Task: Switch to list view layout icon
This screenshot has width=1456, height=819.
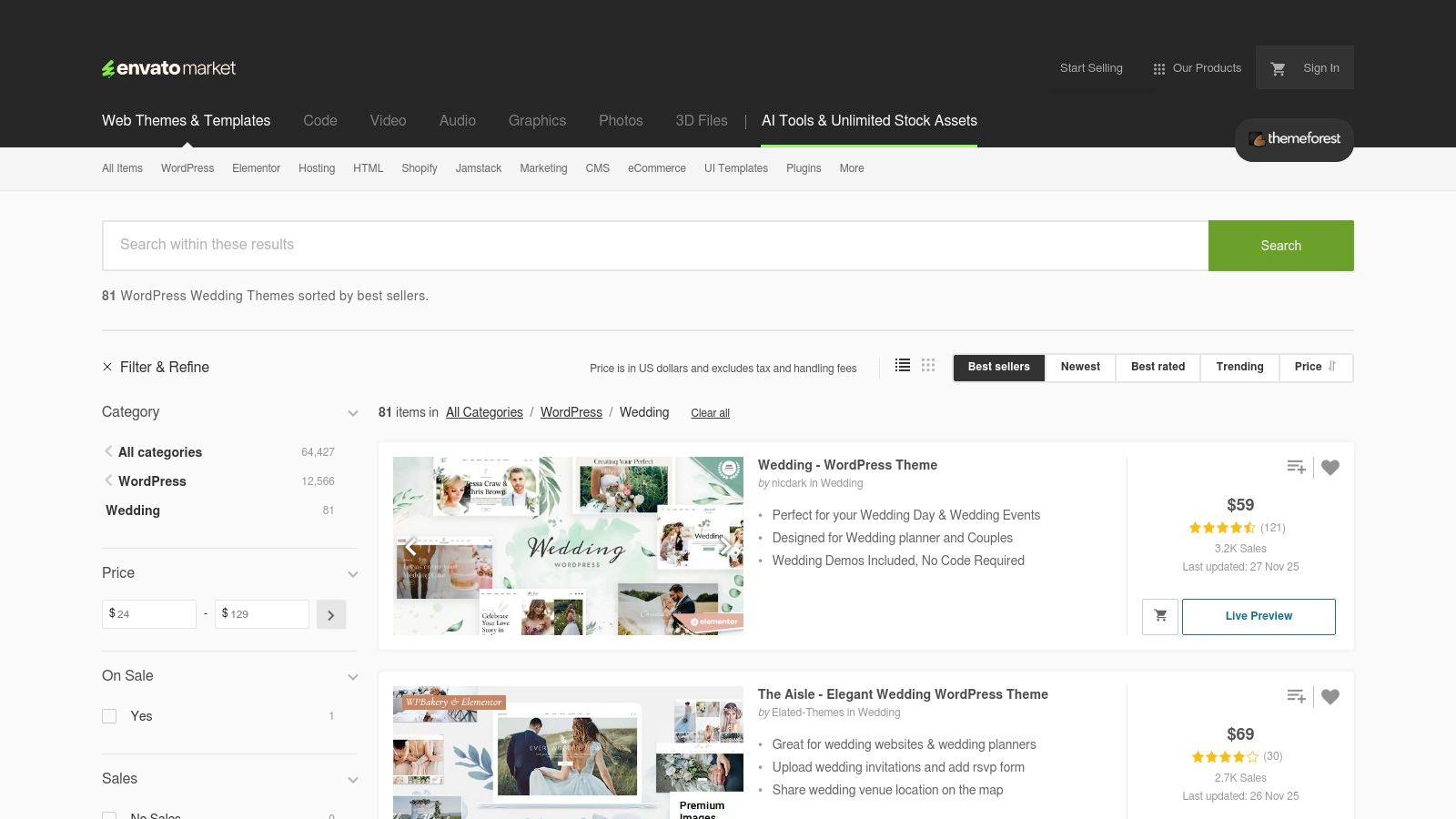Action: [902, 365]
